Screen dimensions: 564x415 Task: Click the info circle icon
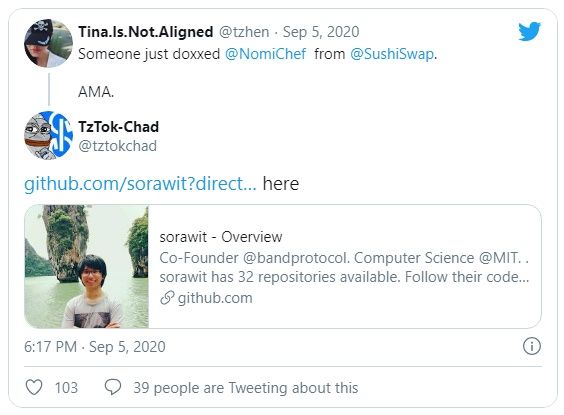532,346
